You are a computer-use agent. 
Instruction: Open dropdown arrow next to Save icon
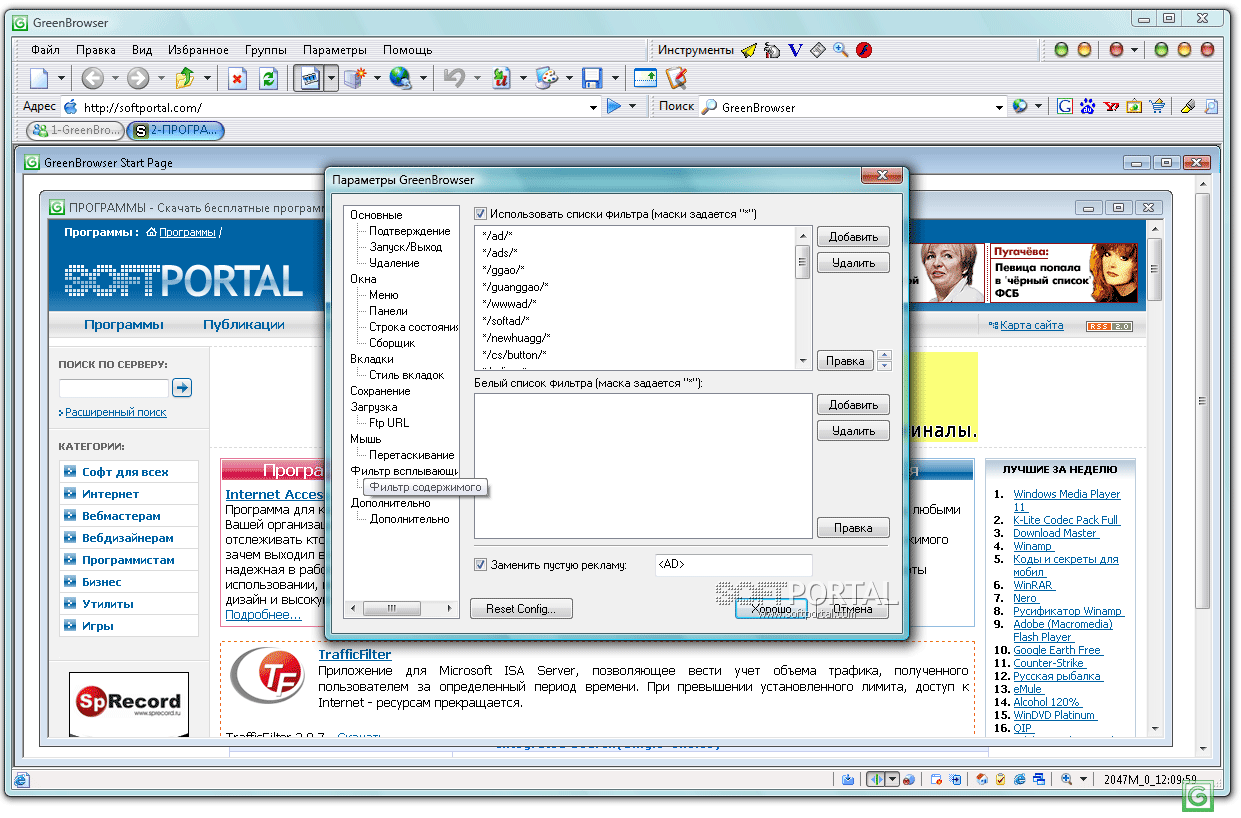(616, 78)
